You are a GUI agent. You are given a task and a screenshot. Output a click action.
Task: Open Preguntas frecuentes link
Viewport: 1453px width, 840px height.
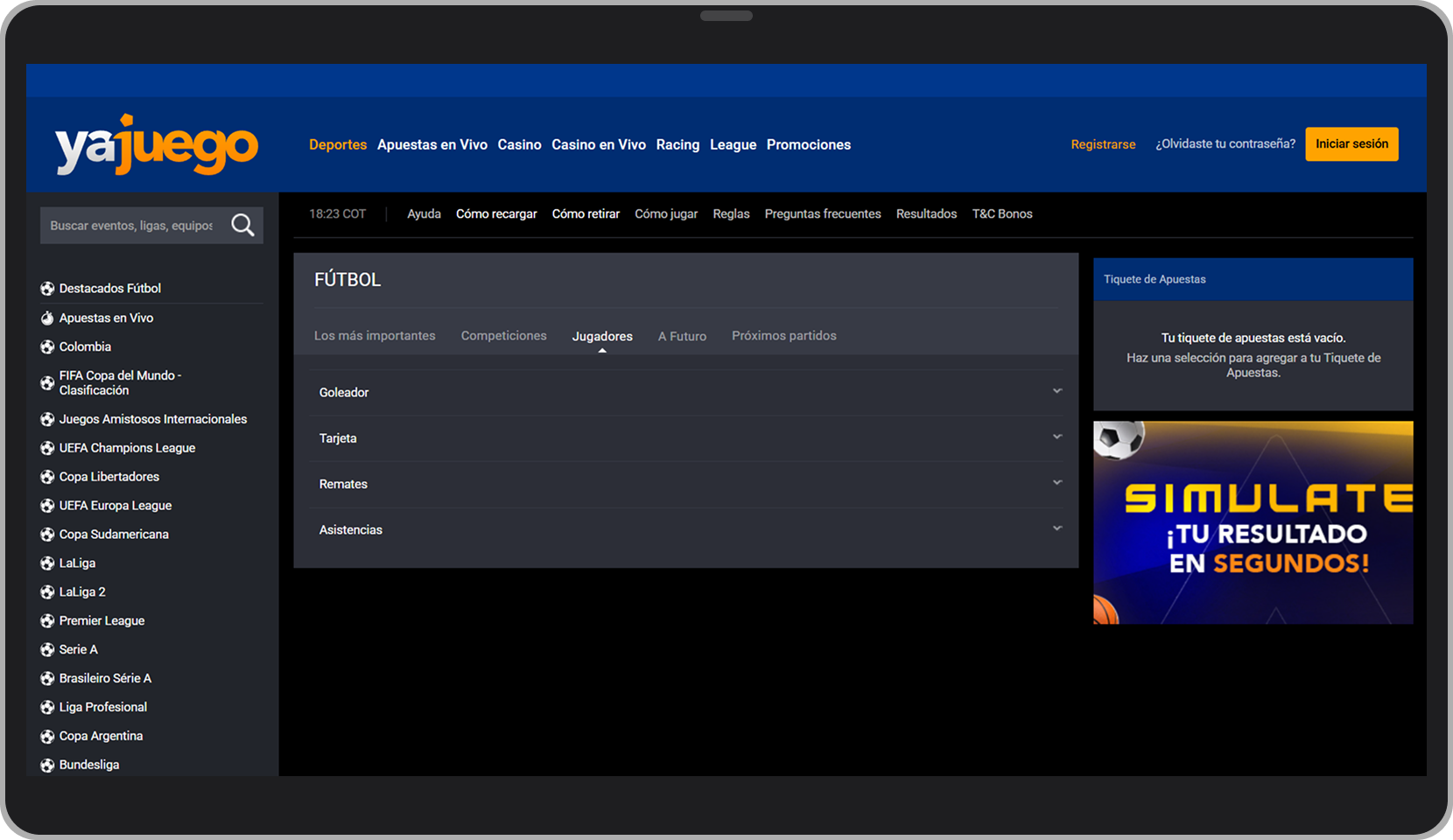823,214
